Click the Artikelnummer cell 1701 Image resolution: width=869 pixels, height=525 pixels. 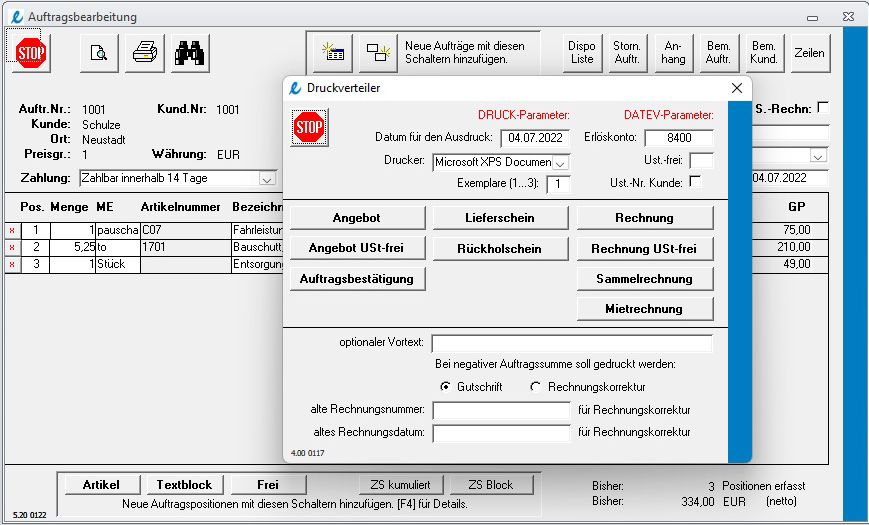coord(185,247)
